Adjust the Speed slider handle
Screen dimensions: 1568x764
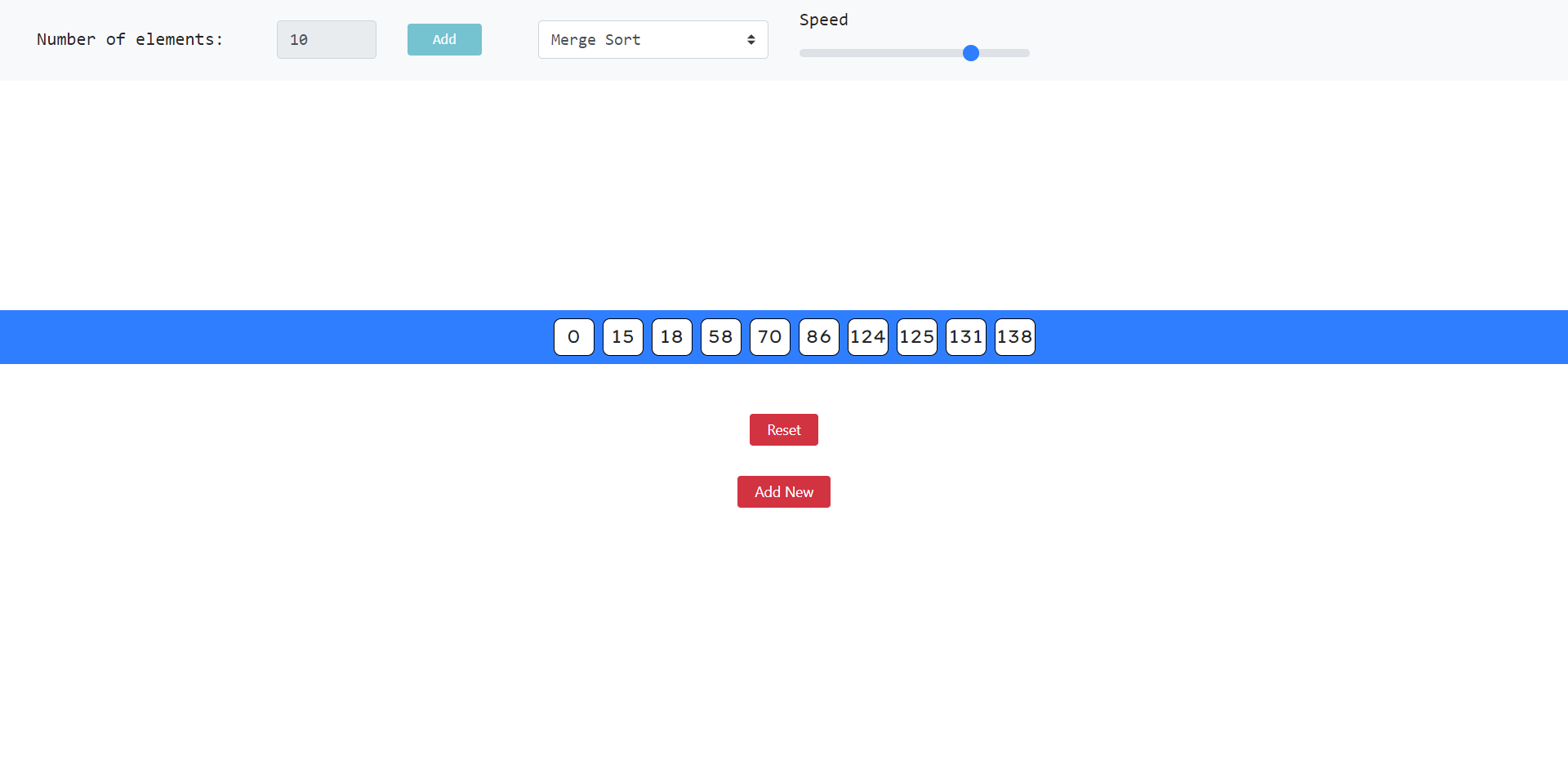point(970,53)
